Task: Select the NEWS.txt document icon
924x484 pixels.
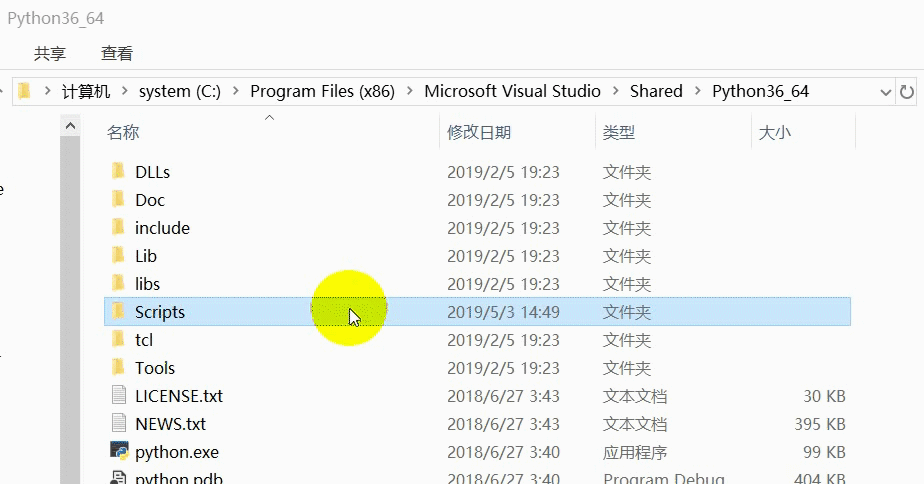Action: pos(118,423)
